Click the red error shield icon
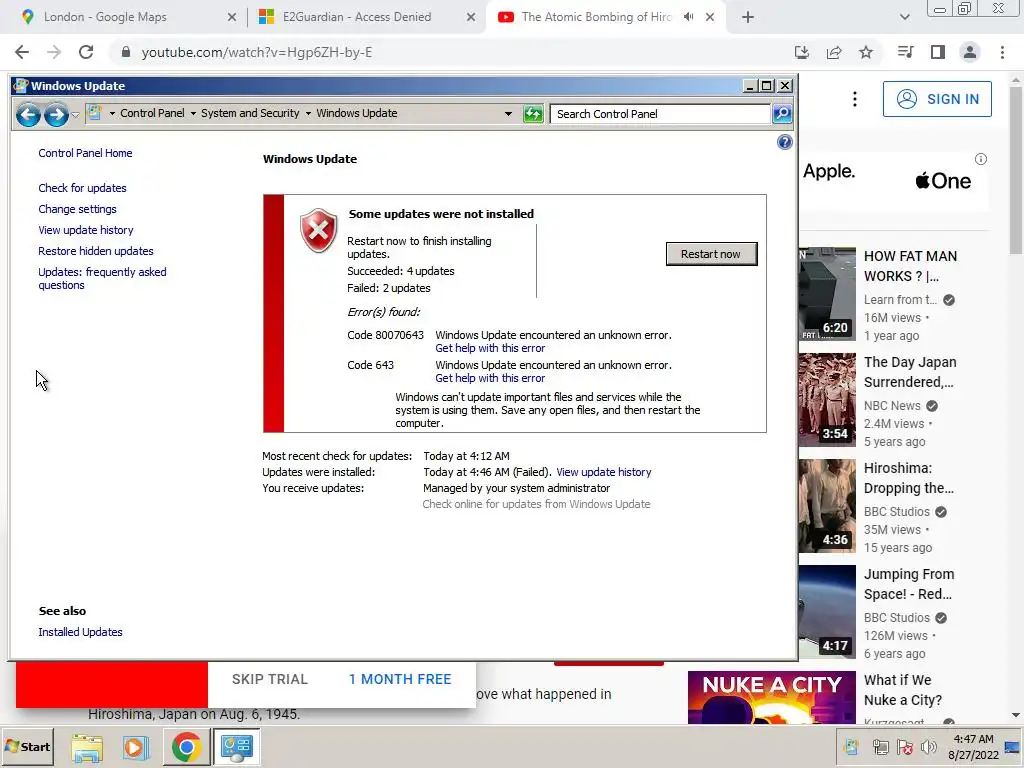This screenshot has width=1024, height=768. click(x=319, y=231)
